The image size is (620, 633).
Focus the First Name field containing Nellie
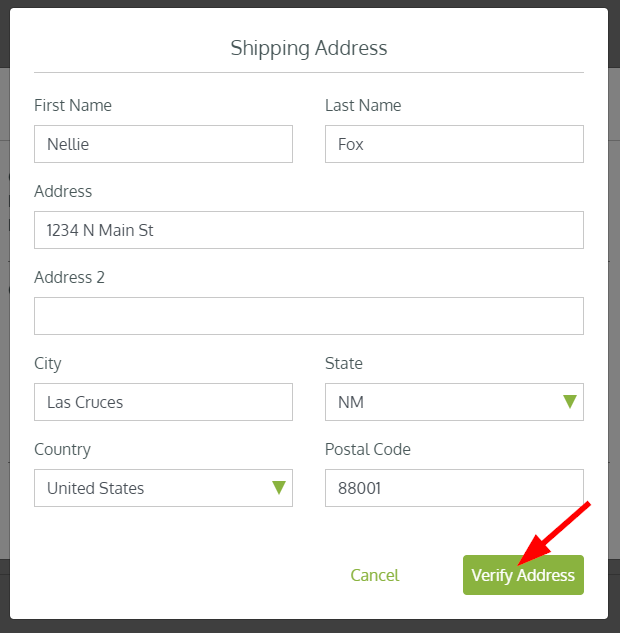click(x=163, y=144)
